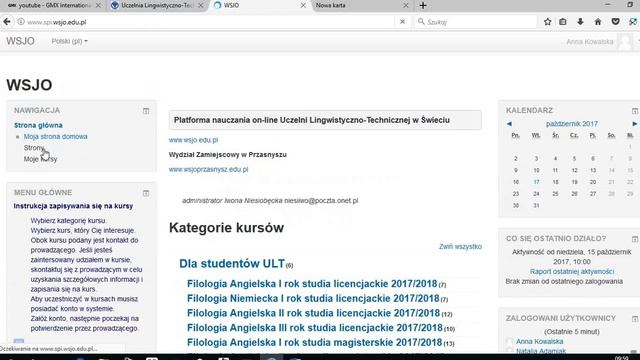Viewport: 640px width, 360px height.
Task: Bookmark this page with the star icon
Action: pyautogui.click(x=548, y=22)
